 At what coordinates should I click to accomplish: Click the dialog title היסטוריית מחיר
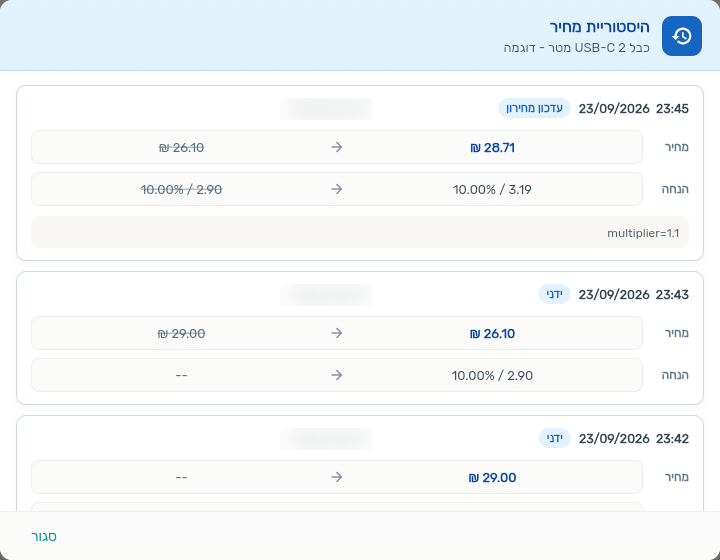click(x=599, y=27)
